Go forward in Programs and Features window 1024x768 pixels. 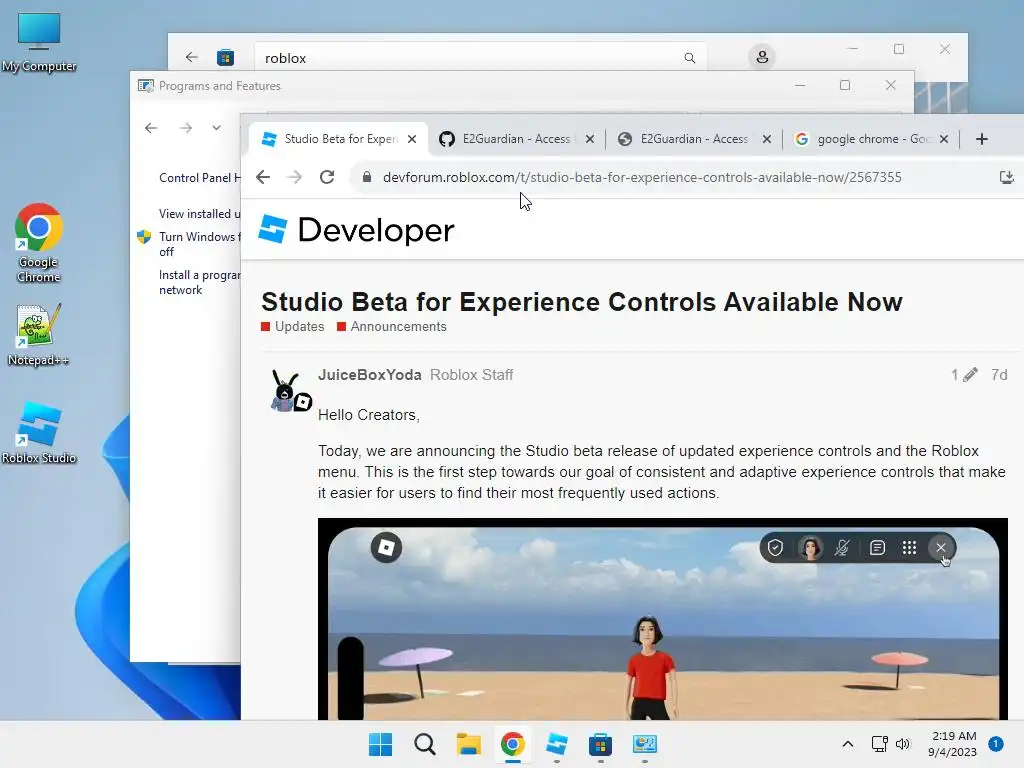coord(186,128)
